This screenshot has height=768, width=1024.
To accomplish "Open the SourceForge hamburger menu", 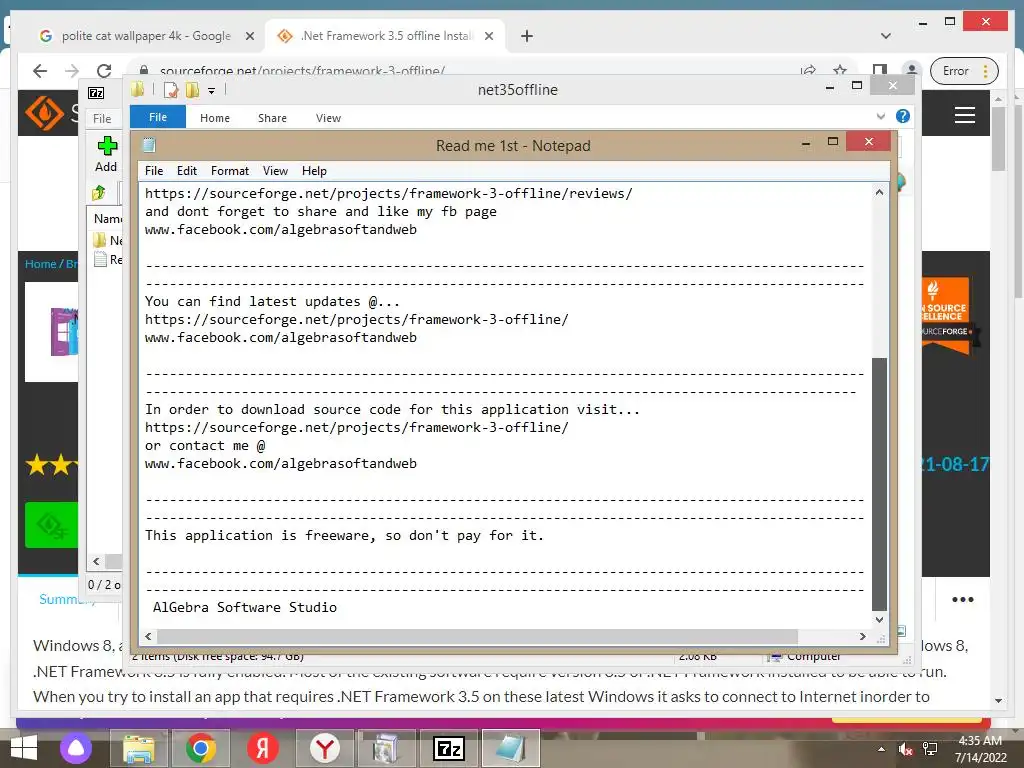I will [x=965, y=115].
